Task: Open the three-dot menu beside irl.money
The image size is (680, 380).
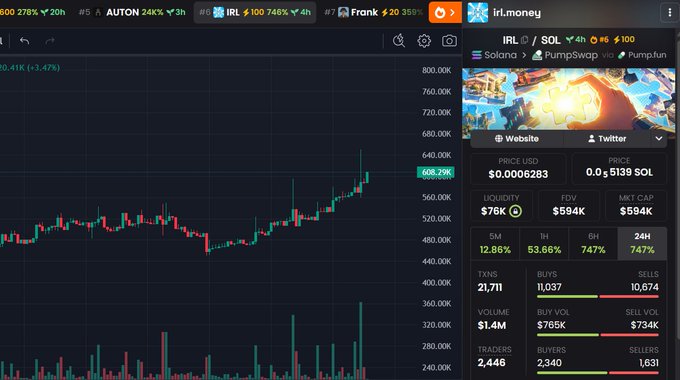Action: tap(670, 13)
